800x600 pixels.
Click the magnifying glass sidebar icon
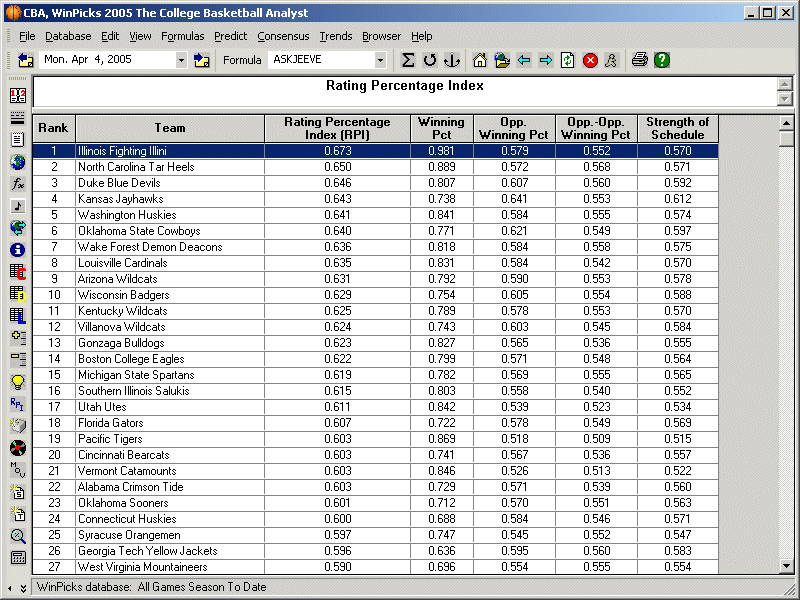click(18, 536)
